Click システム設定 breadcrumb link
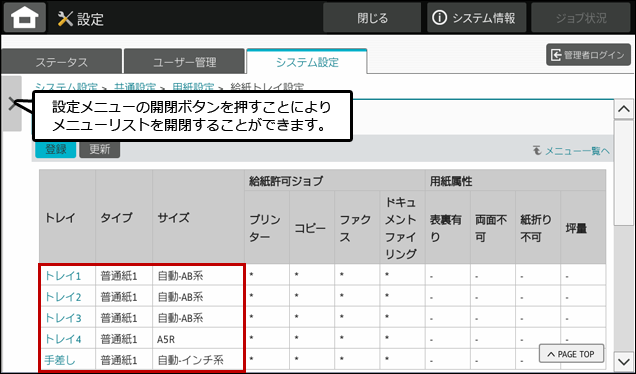The image size is (636, 374). pos(66,87)
